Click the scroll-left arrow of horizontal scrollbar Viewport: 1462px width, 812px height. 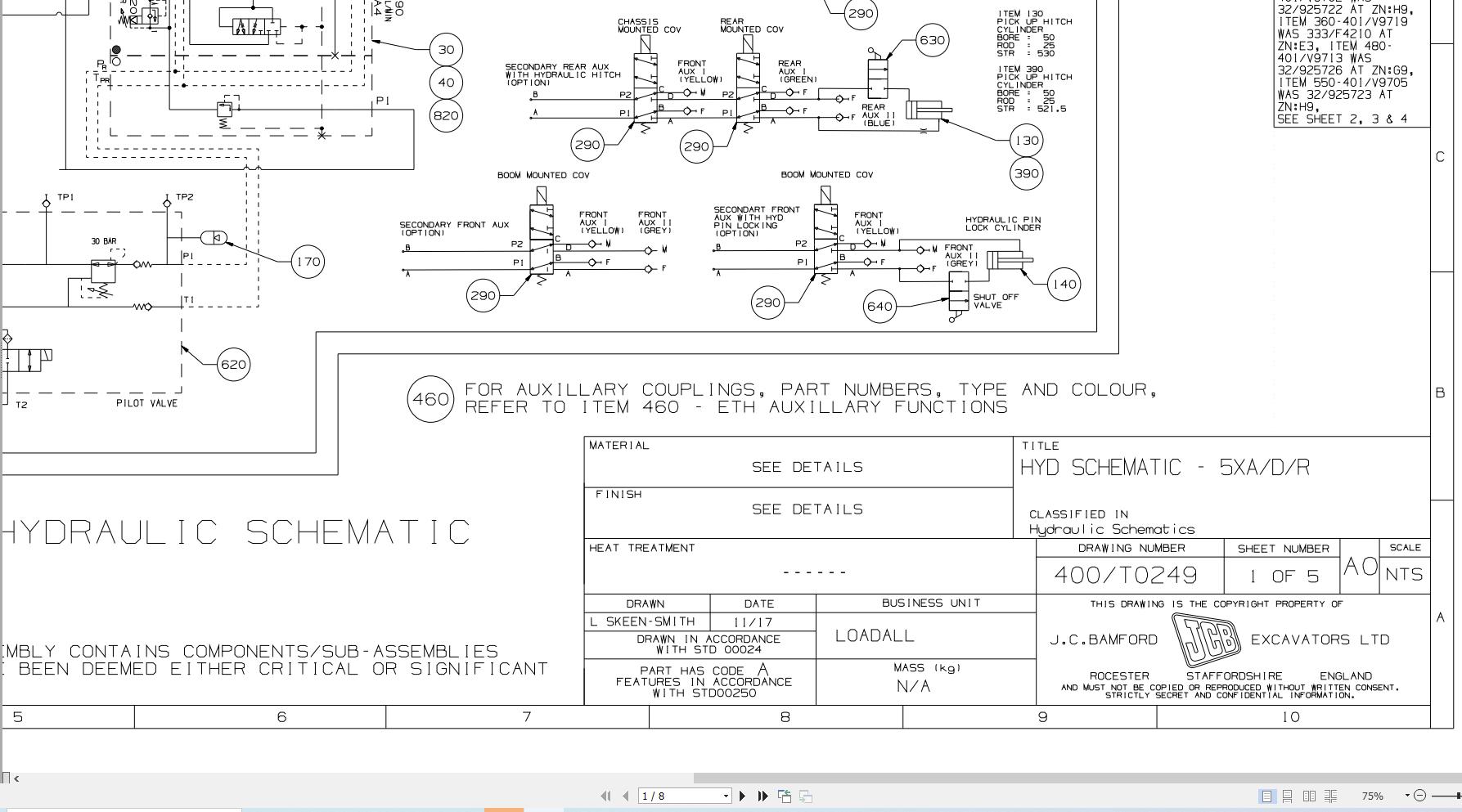coord(16,778)
